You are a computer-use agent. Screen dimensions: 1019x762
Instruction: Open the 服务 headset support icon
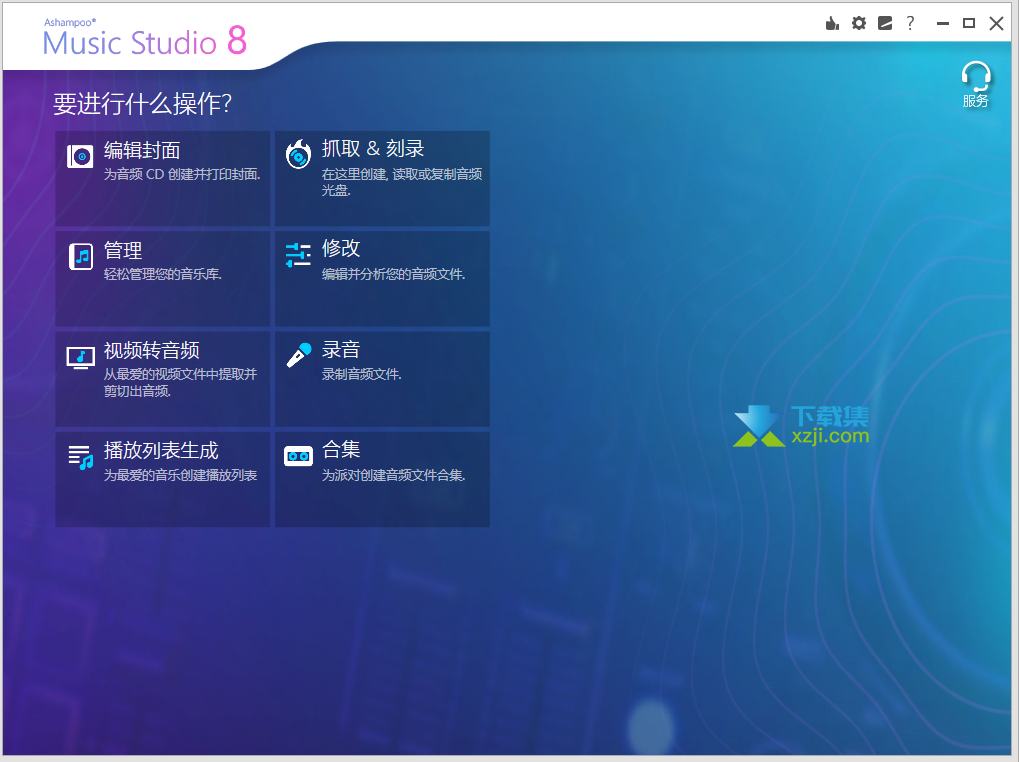[x=975, y=77]
